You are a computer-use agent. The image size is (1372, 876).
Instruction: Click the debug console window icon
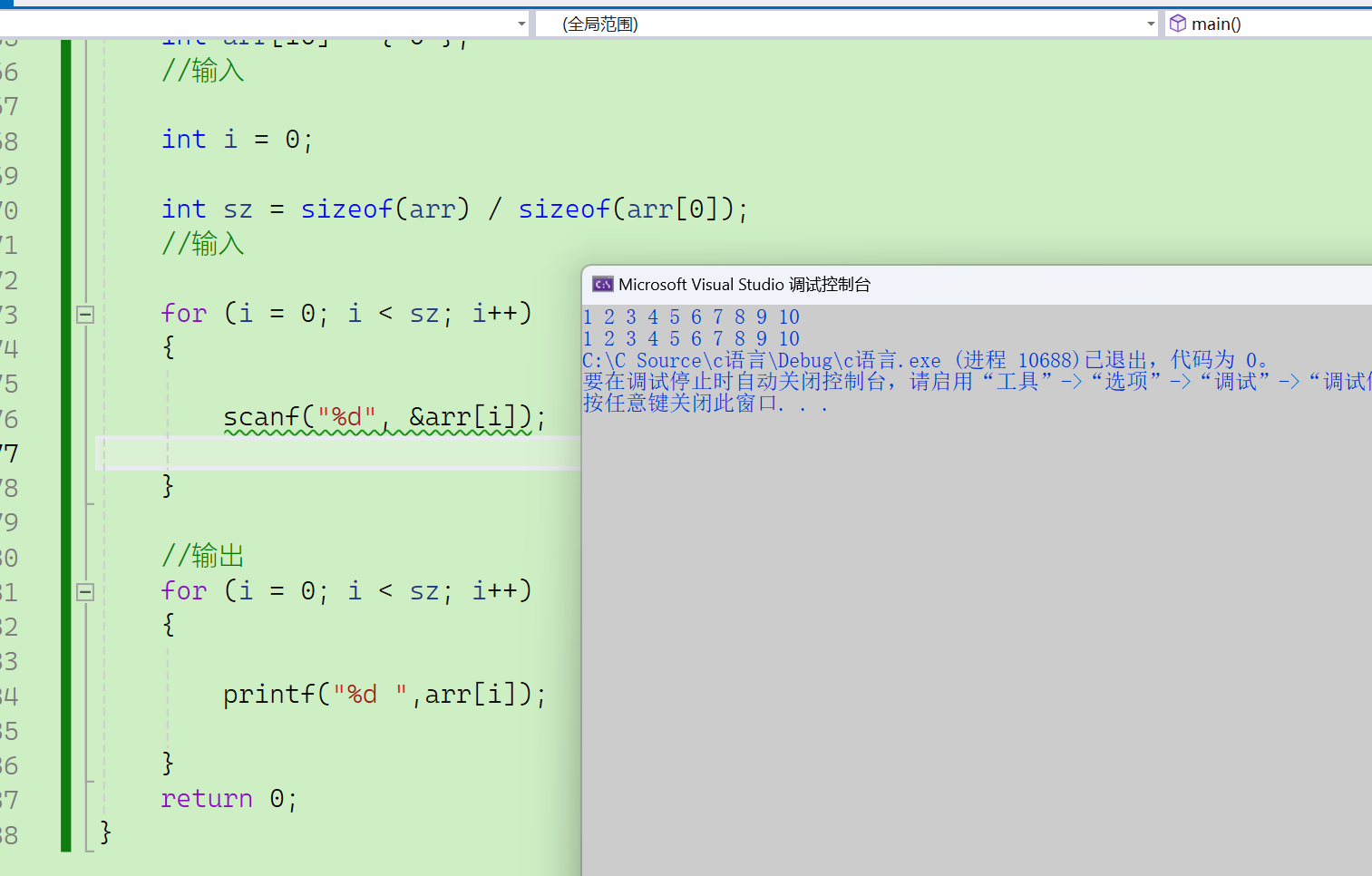pos(603,285)
